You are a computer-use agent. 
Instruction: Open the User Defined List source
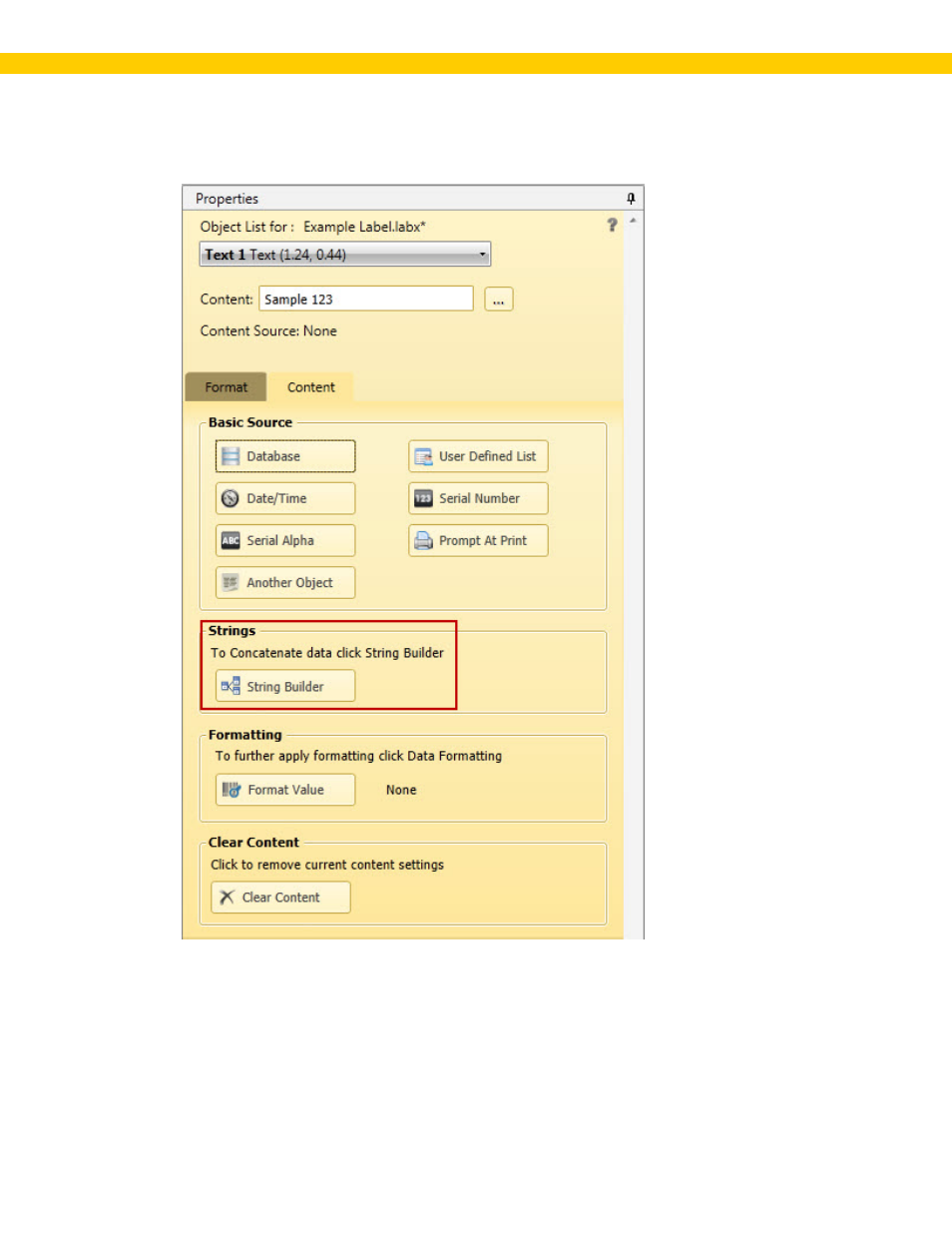(x=478, y=456)
